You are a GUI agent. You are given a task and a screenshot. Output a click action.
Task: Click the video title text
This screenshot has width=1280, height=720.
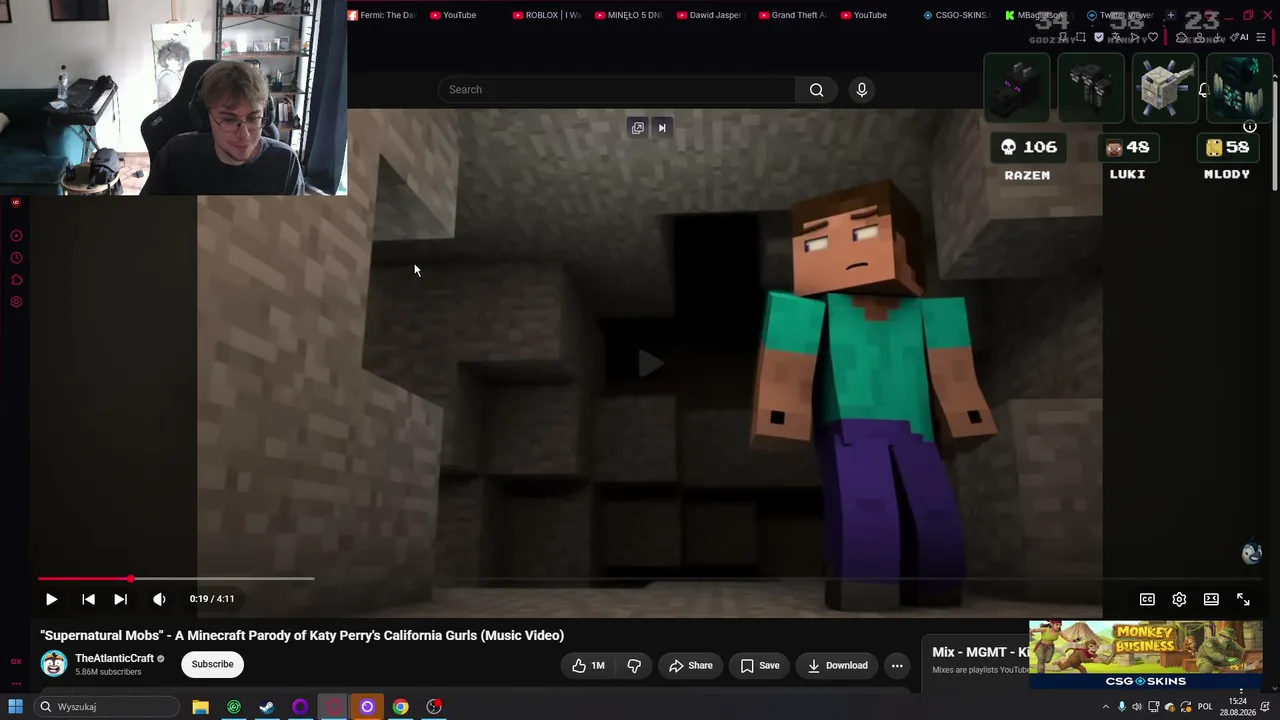(x=302, y=635)
